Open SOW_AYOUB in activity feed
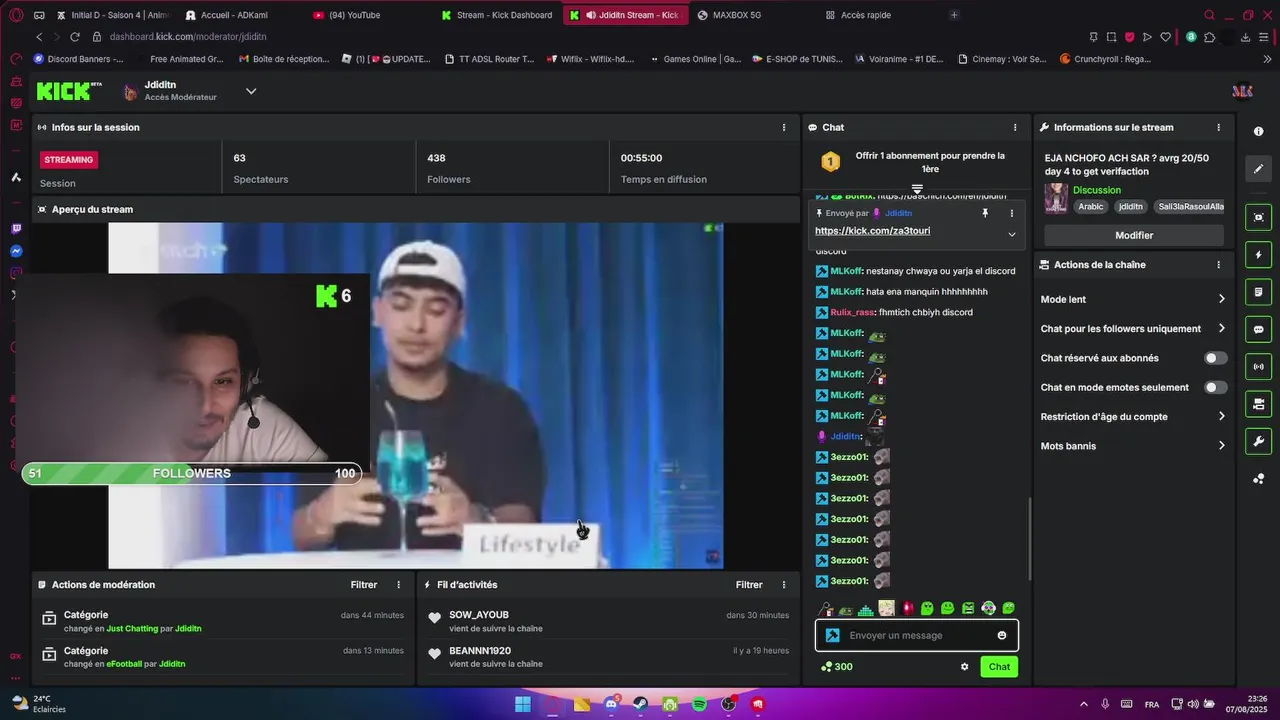Viewport: 1280px width, 720px height. 479,615
